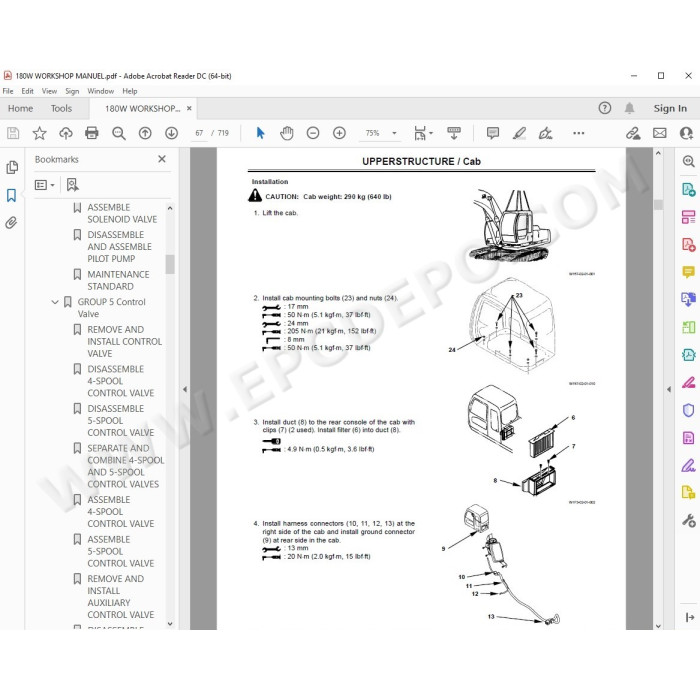Screen dimensions: 700x700
Task: Open MAINTENANCE STANDARD bookmark
Action: coord(118,280)
